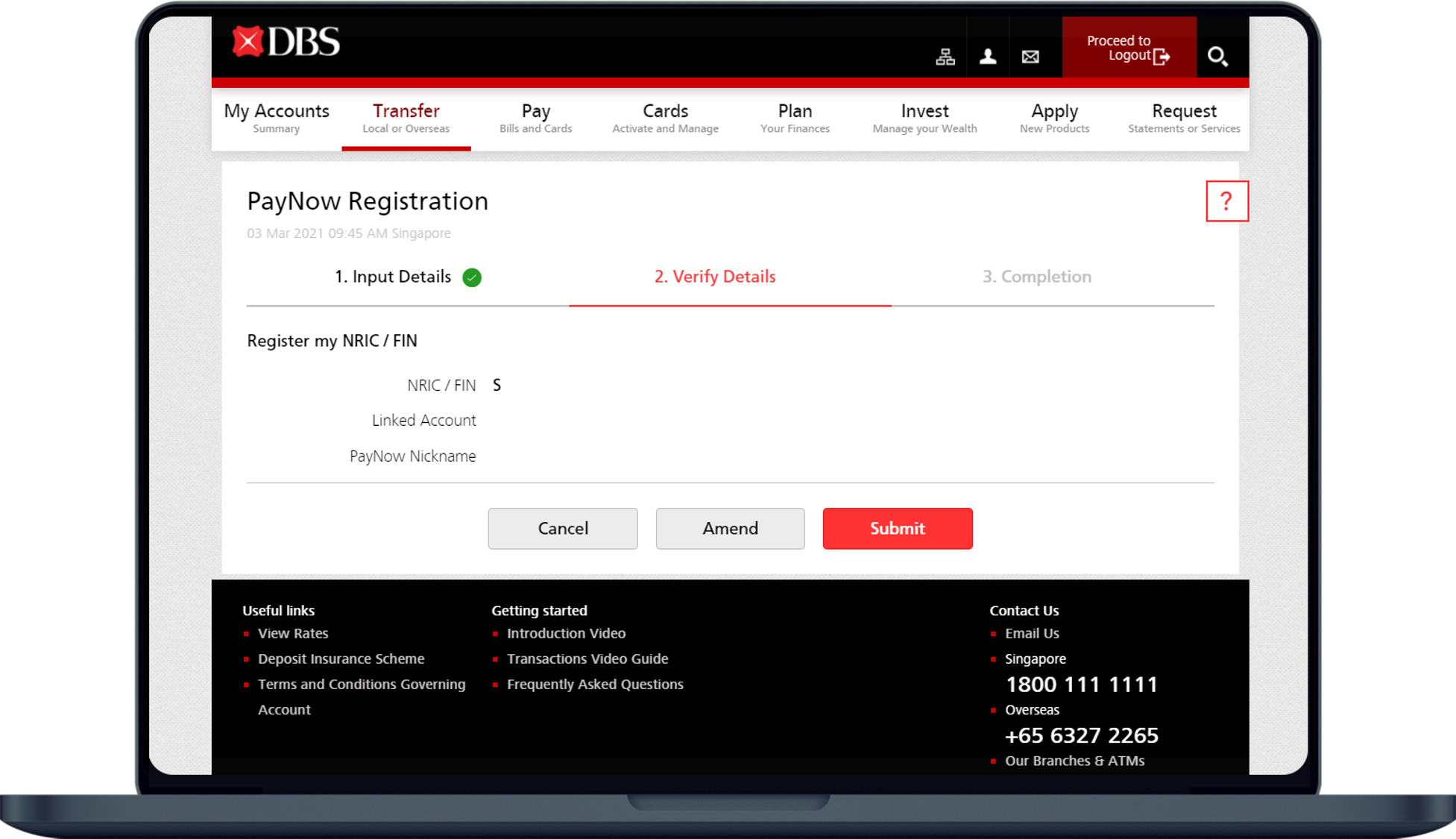
Task: Open the user profile icon
Action: [988, 57]
